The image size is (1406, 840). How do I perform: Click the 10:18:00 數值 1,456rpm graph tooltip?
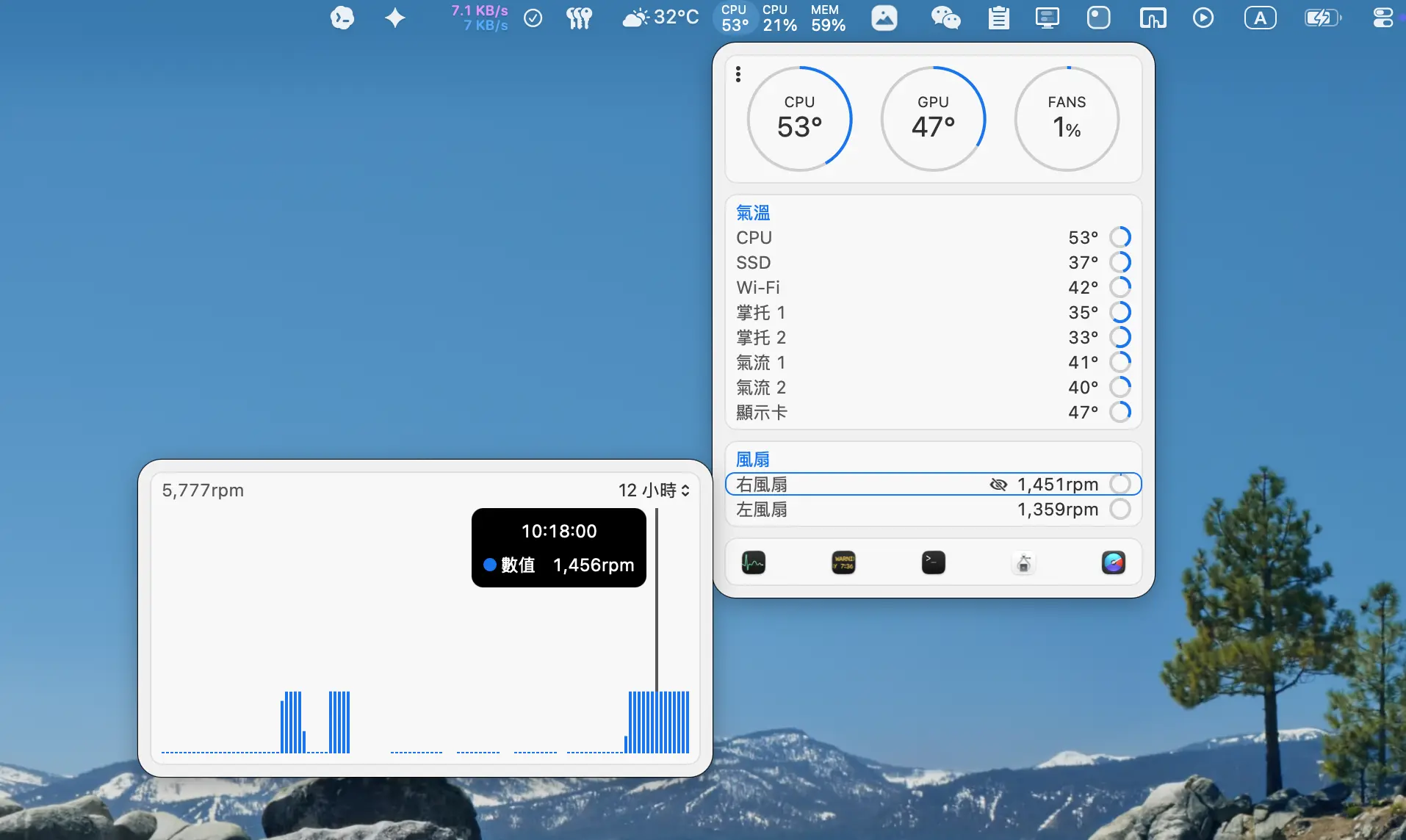[x=559, y=548]
